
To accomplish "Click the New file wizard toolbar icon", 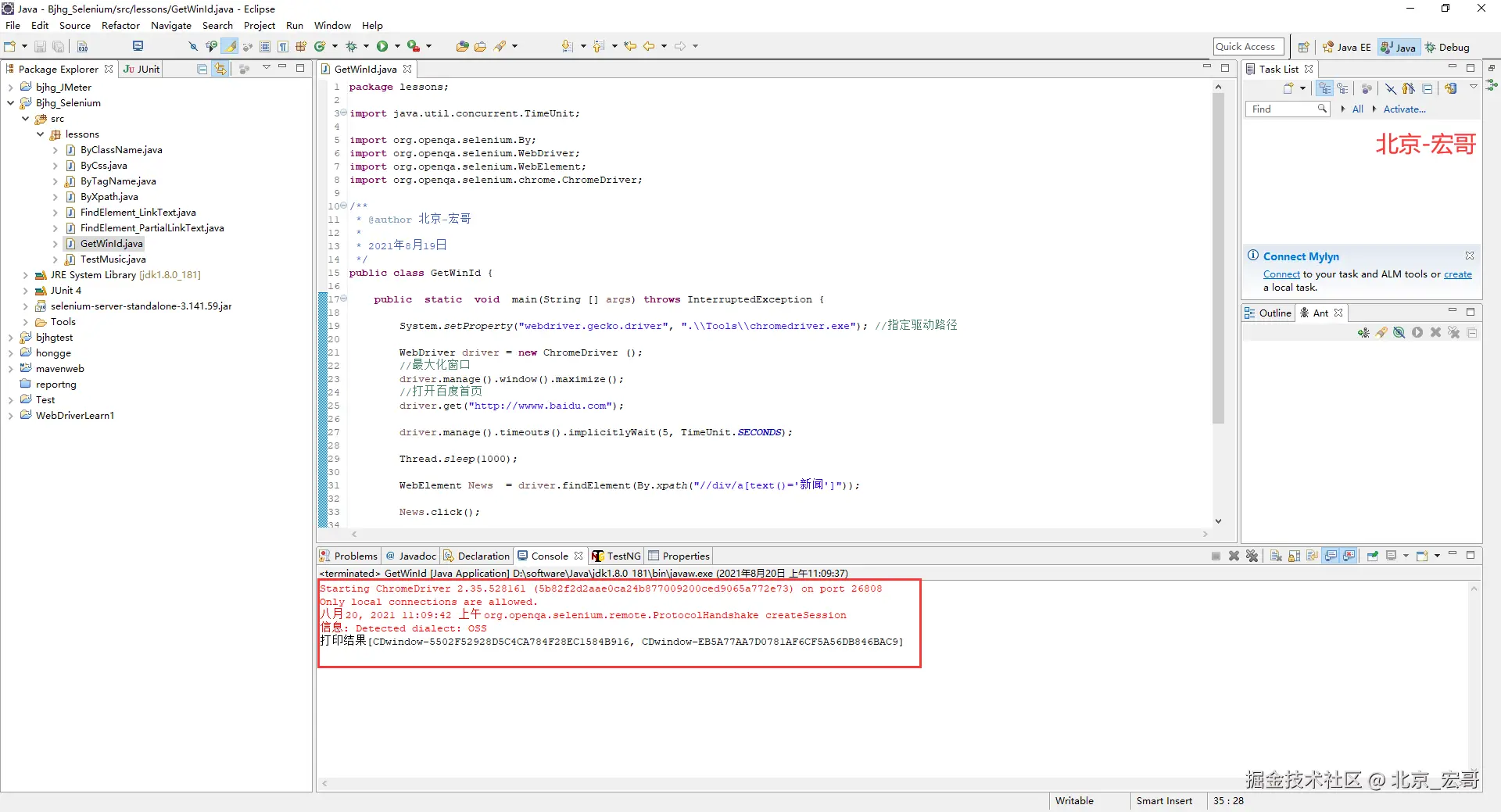I will [x=10, y=47].
